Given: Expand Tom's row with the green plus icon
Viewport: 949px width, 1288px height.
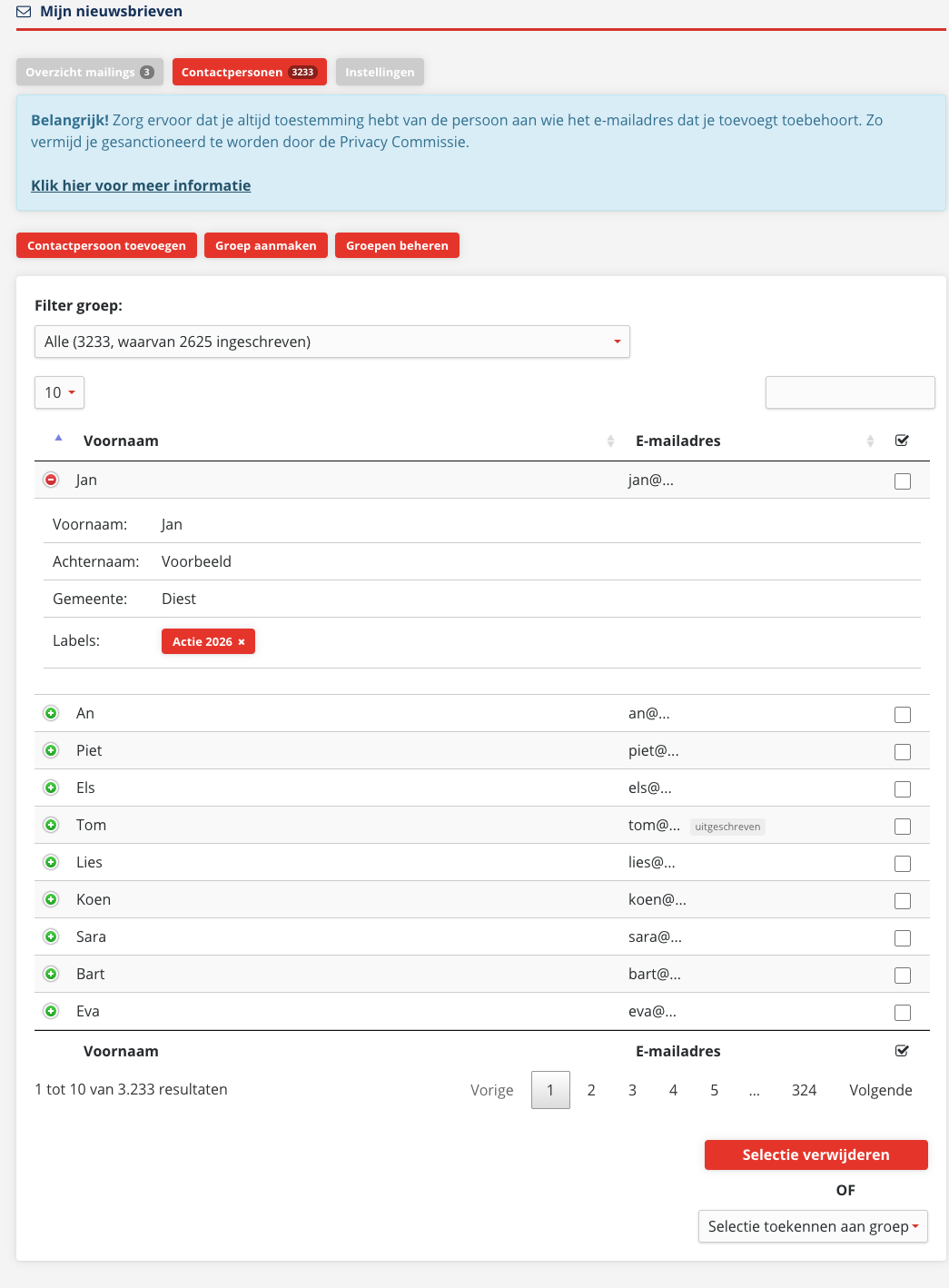Looking at the screenshot, I should pos(51,825).
